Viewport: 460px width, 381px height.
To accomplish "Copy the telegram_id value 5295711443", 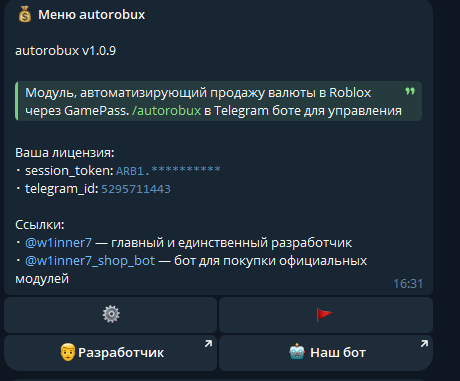I will coord(136,189).
